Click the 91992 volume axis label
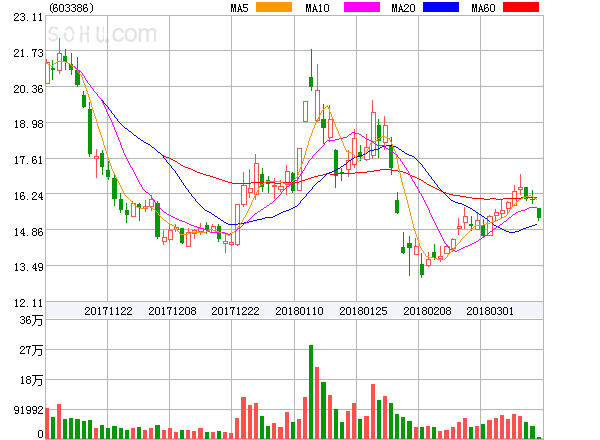Image resolution: width=600 pixels, height=440 pixels. coord(28,410)
